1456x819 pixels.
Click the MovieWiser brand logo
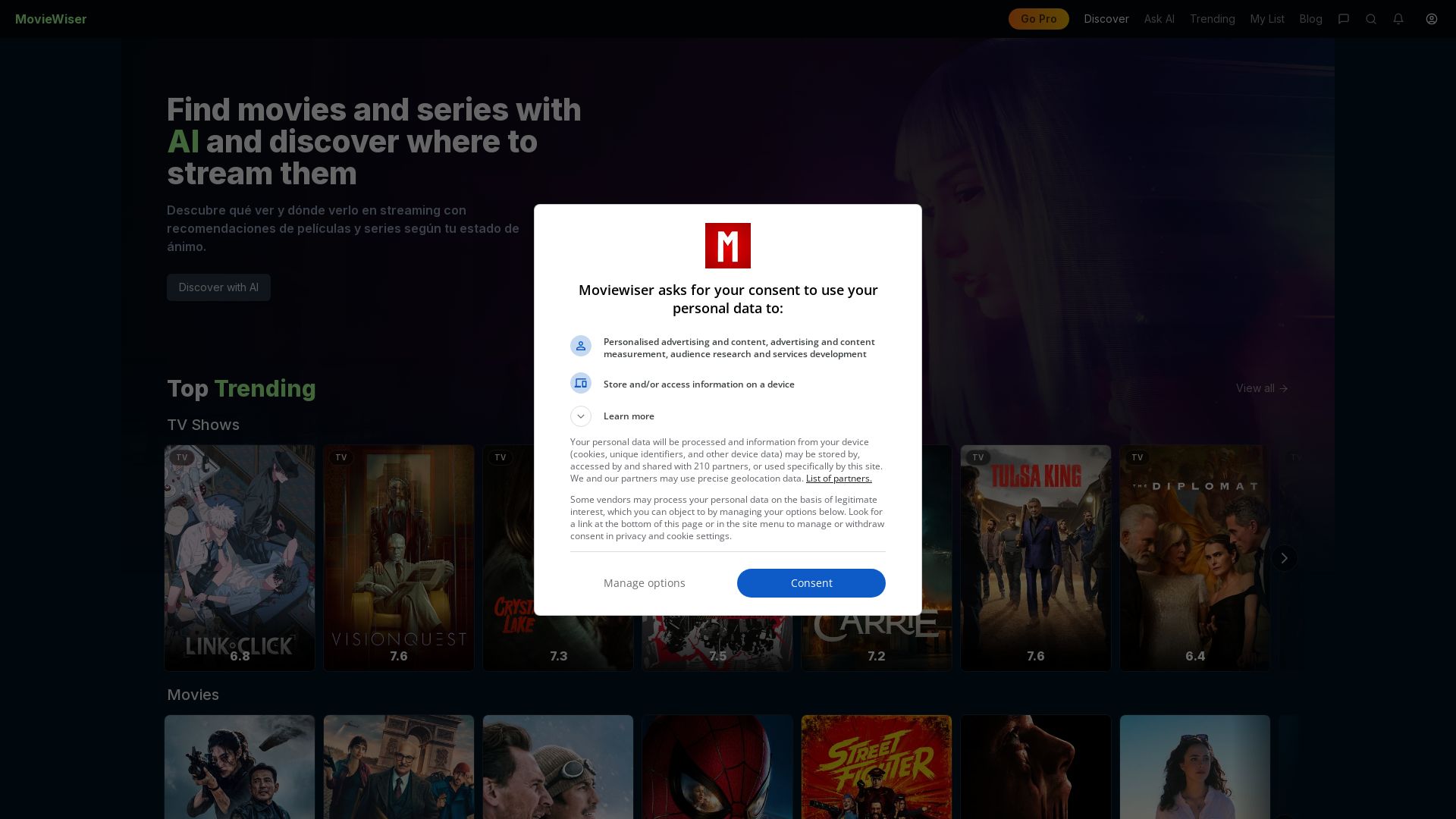click(x=51, y=19)
